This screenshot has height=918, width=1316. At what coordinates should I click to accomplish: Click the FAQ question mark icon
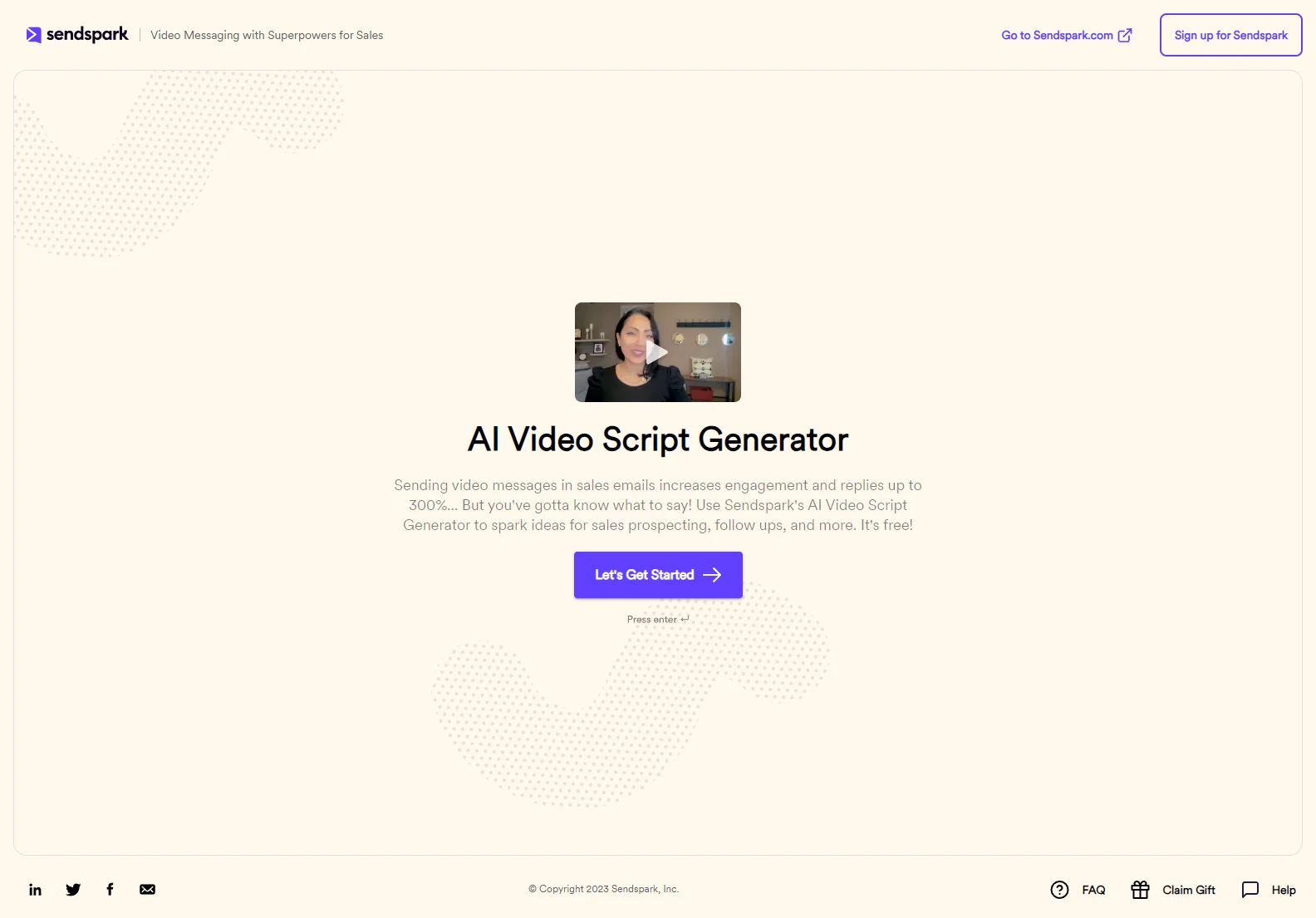point(1059,890)
